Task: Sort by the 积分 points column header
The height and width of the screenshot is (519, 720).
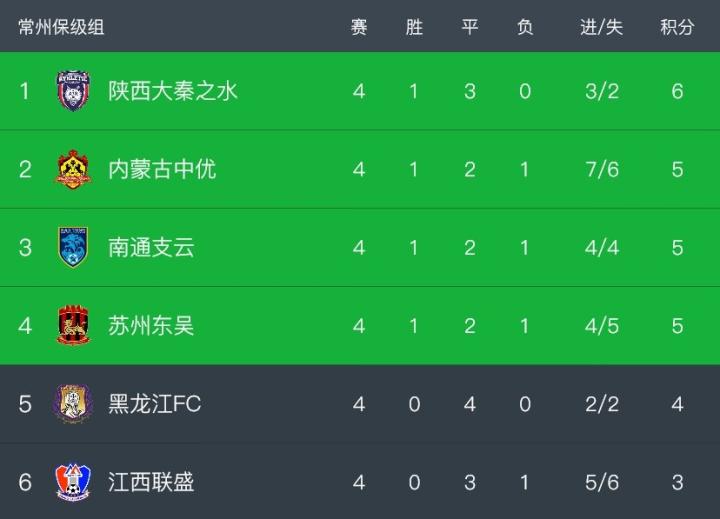Action: (x=677, y=27)
